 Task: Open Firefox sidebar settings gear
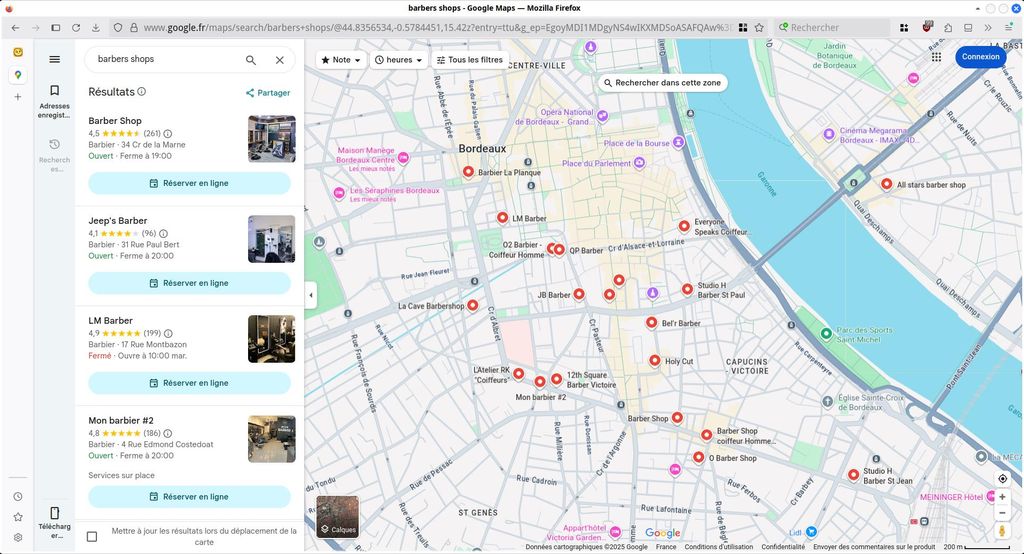(18, 537)
